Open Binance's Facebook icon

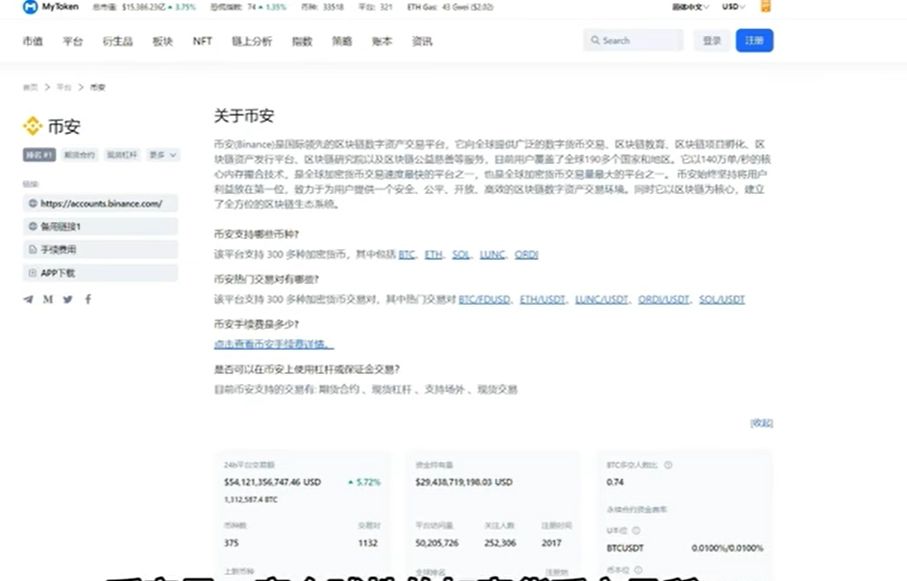point(89,299)
